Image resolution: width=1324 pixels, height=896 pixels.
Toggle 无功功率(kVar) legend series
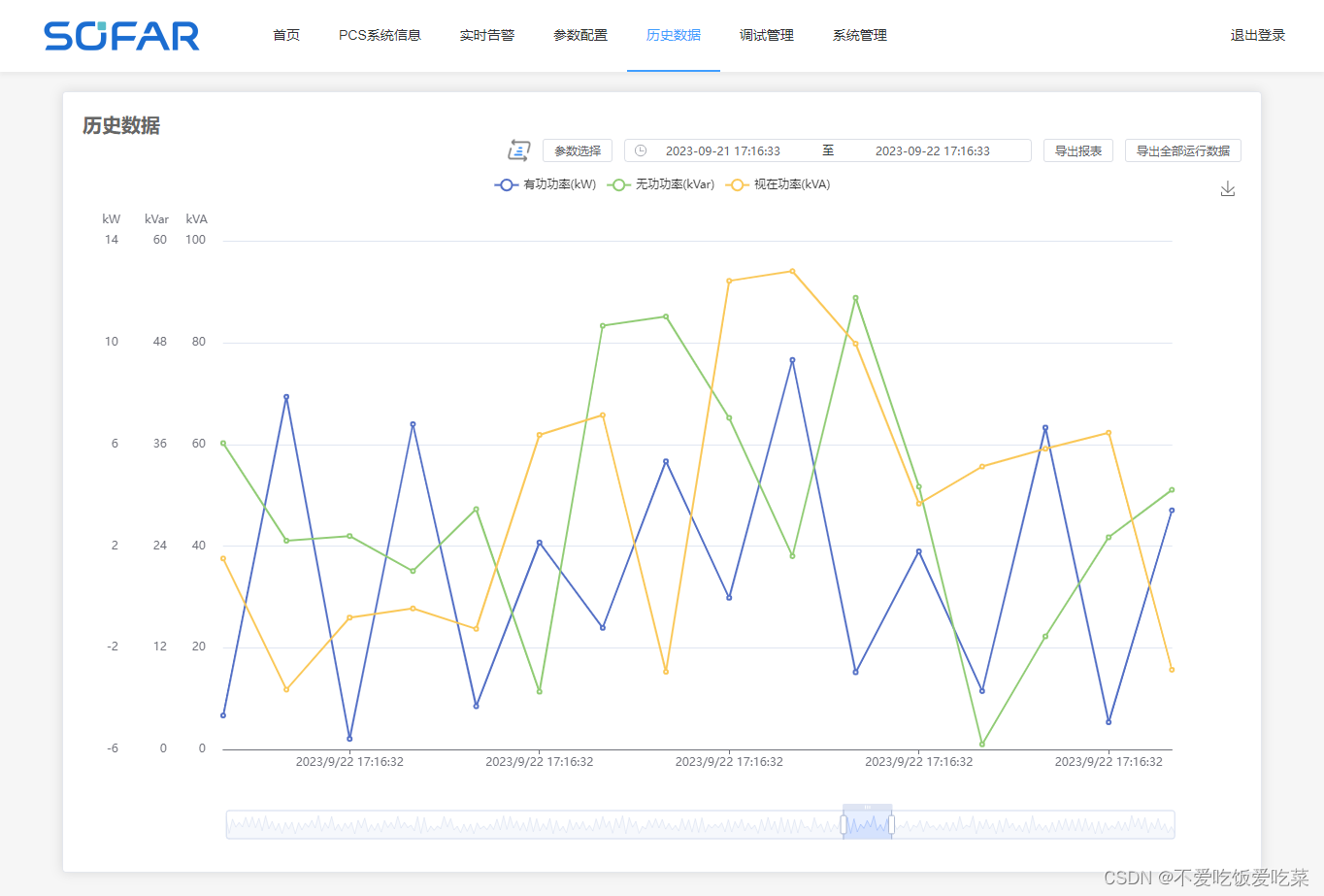(661, 184)
